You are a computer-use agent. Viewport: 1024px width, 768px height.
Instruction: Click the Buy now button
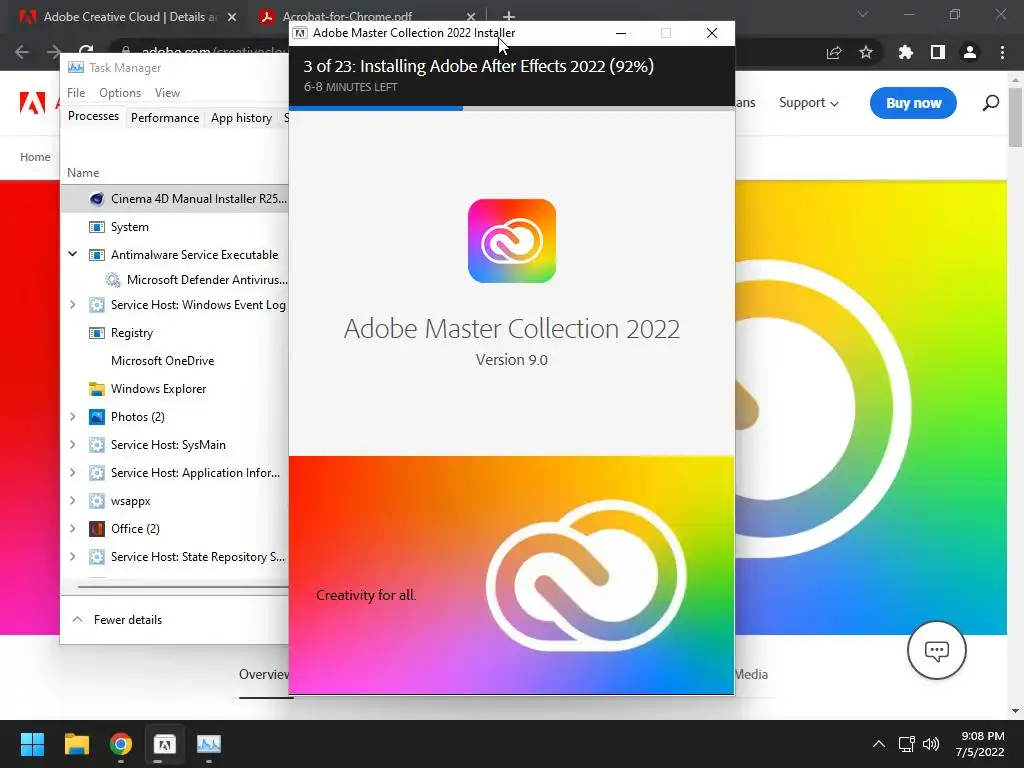pyautogui.click(x=913, y=103)
